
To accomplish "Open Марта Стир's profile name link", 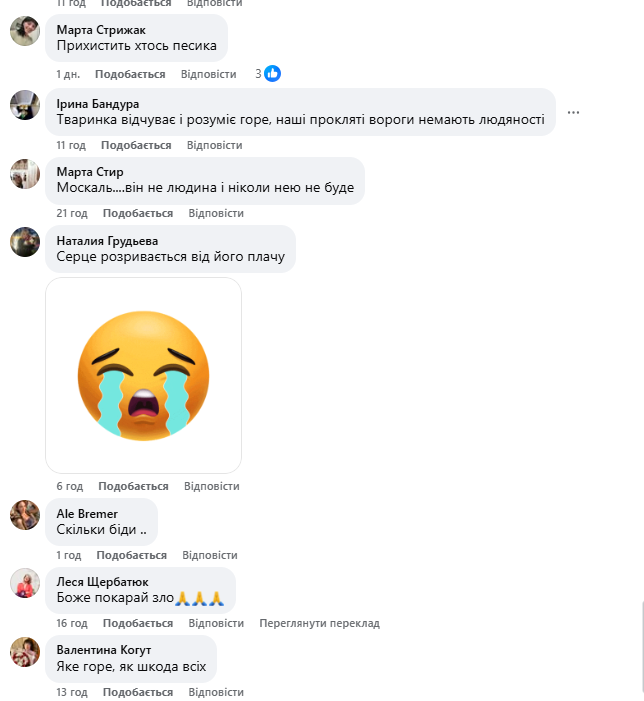I will coord(90,172).
